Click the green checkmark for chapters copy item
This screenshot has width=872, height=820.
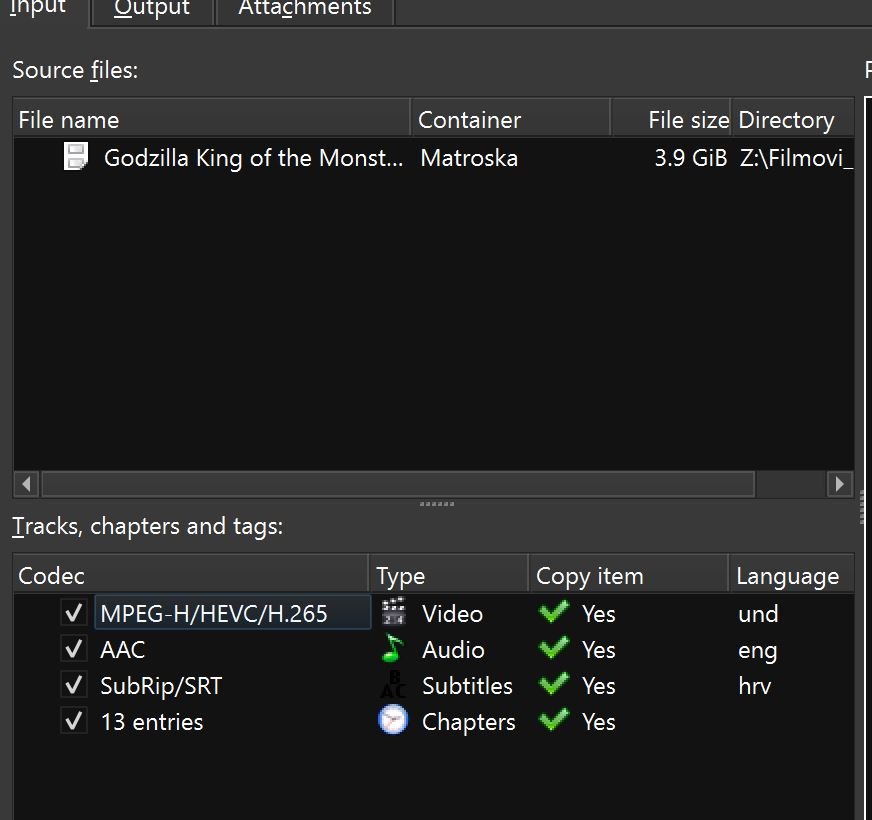pos(554,720)
